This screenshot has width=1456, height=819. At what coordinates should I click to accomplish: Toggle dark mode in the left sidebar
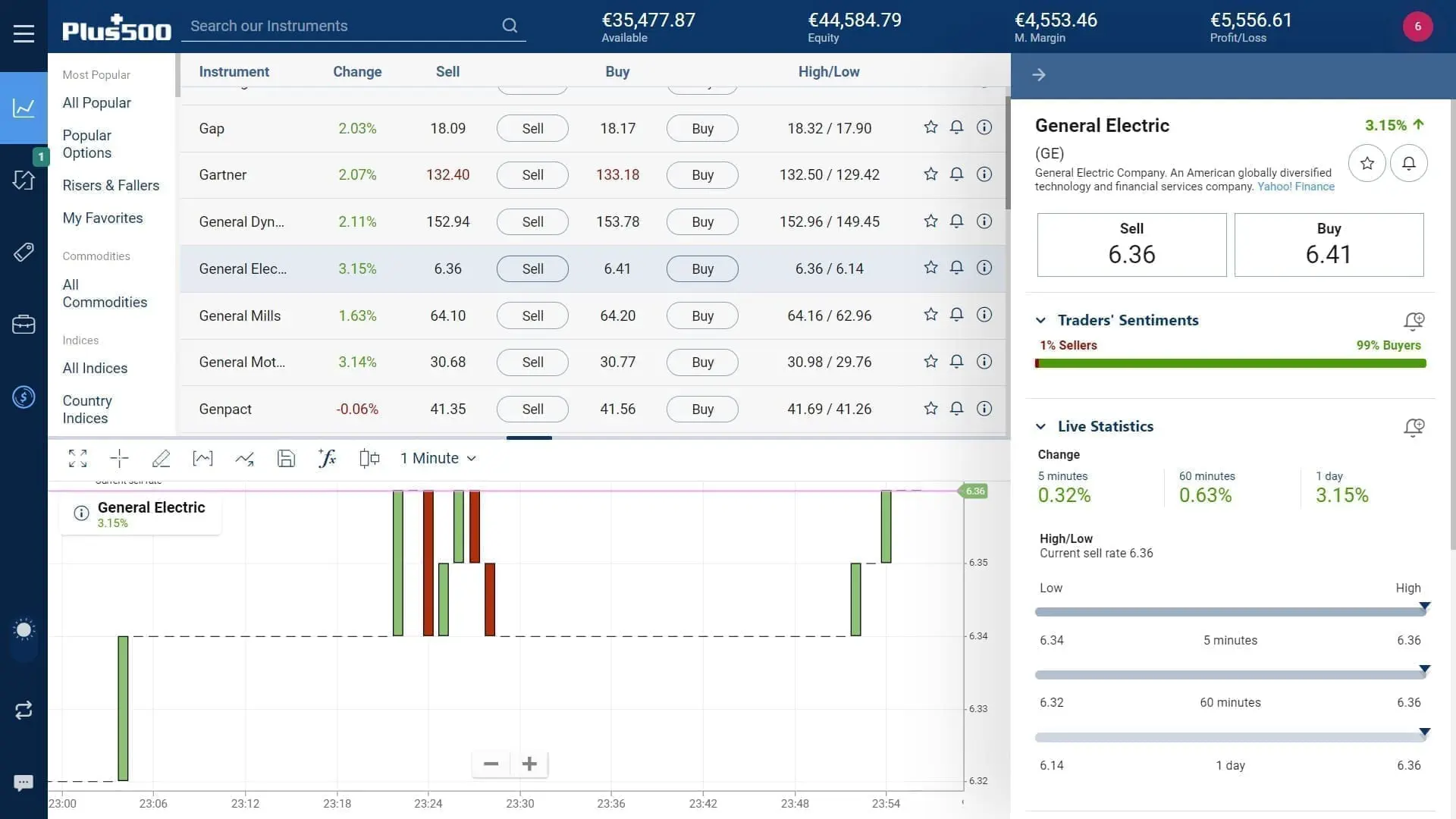click(x=24, y=629)
